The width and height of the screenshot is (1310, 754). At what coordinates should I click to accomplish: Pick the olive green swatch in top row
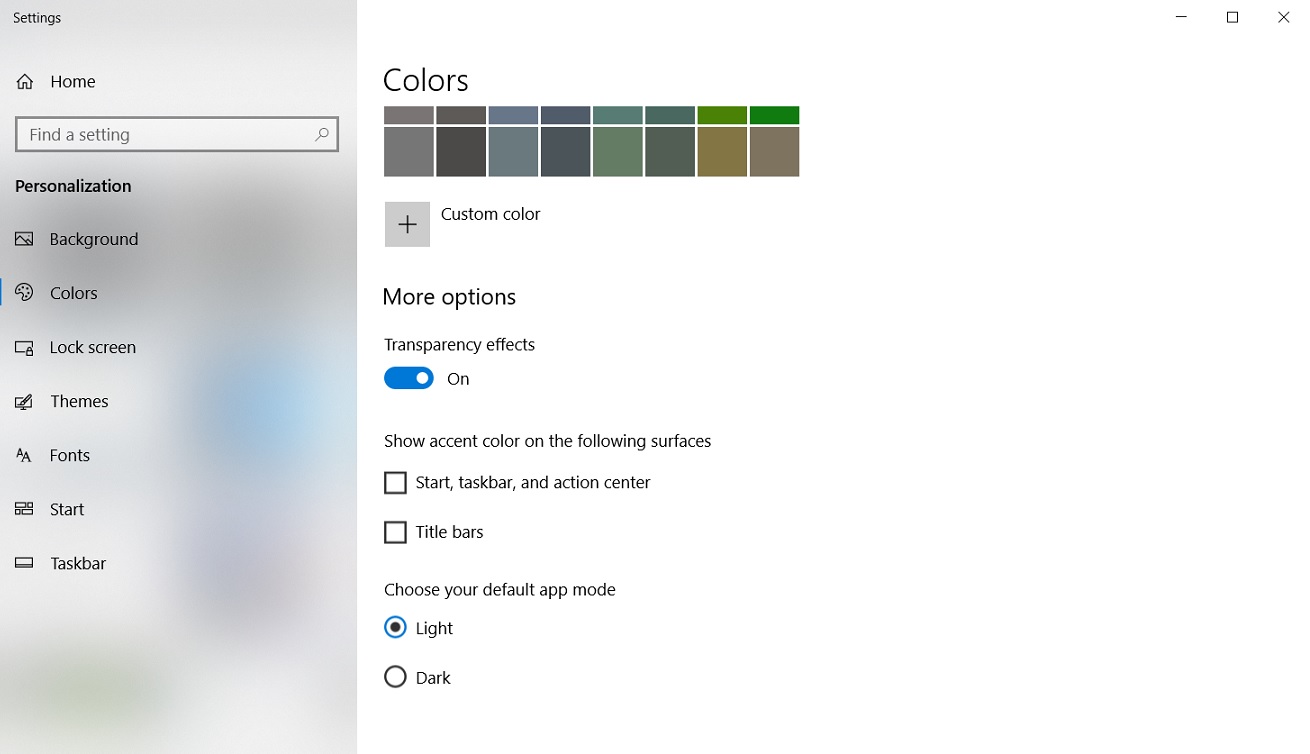[722, 115]
